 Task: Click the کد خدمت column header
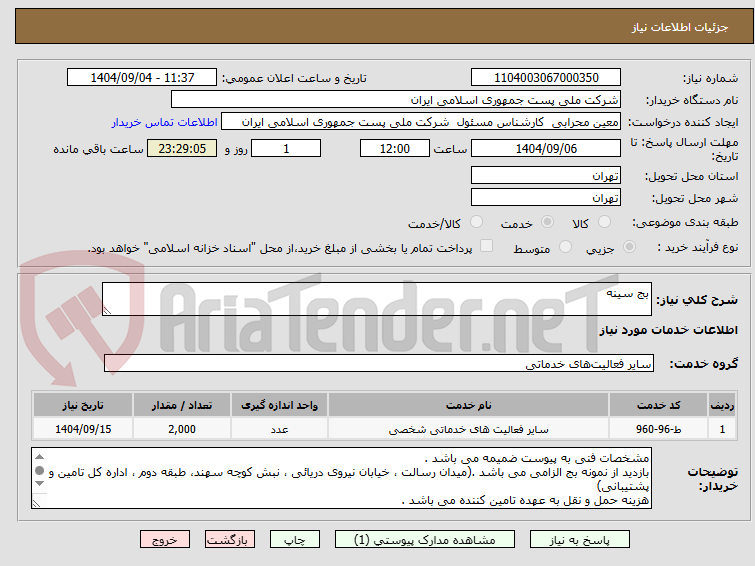658,405
